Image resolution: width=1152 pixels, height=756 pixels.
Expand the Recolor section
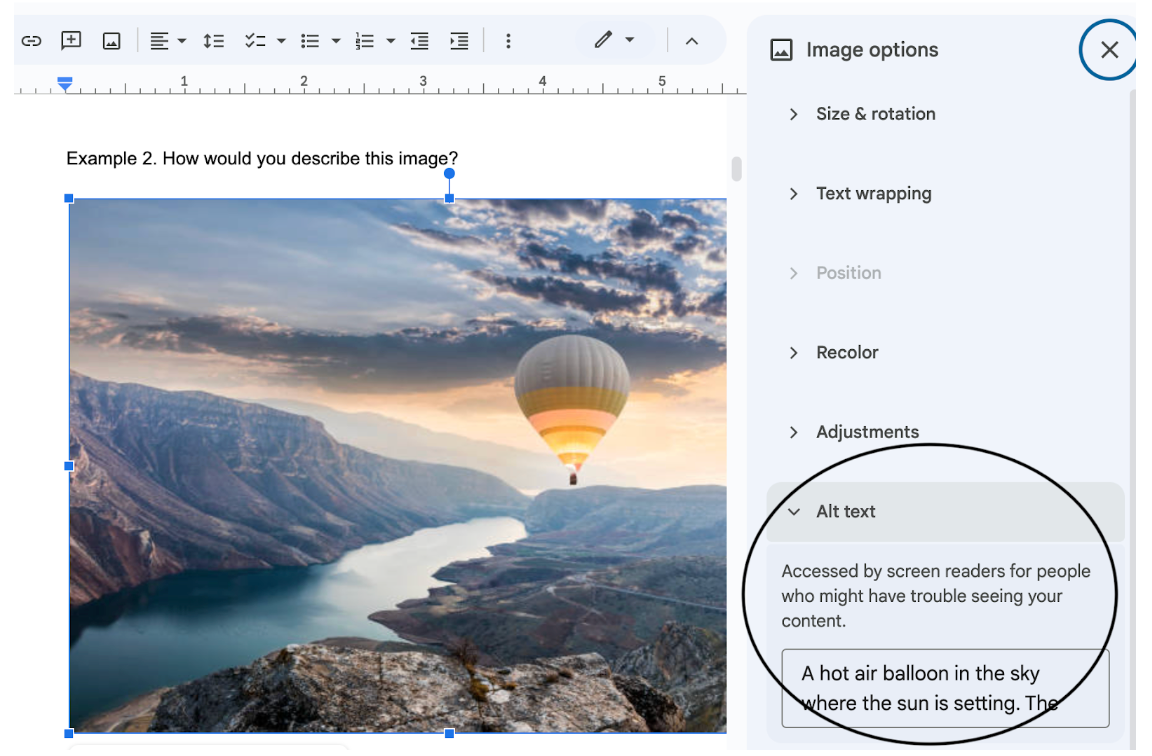846,352
